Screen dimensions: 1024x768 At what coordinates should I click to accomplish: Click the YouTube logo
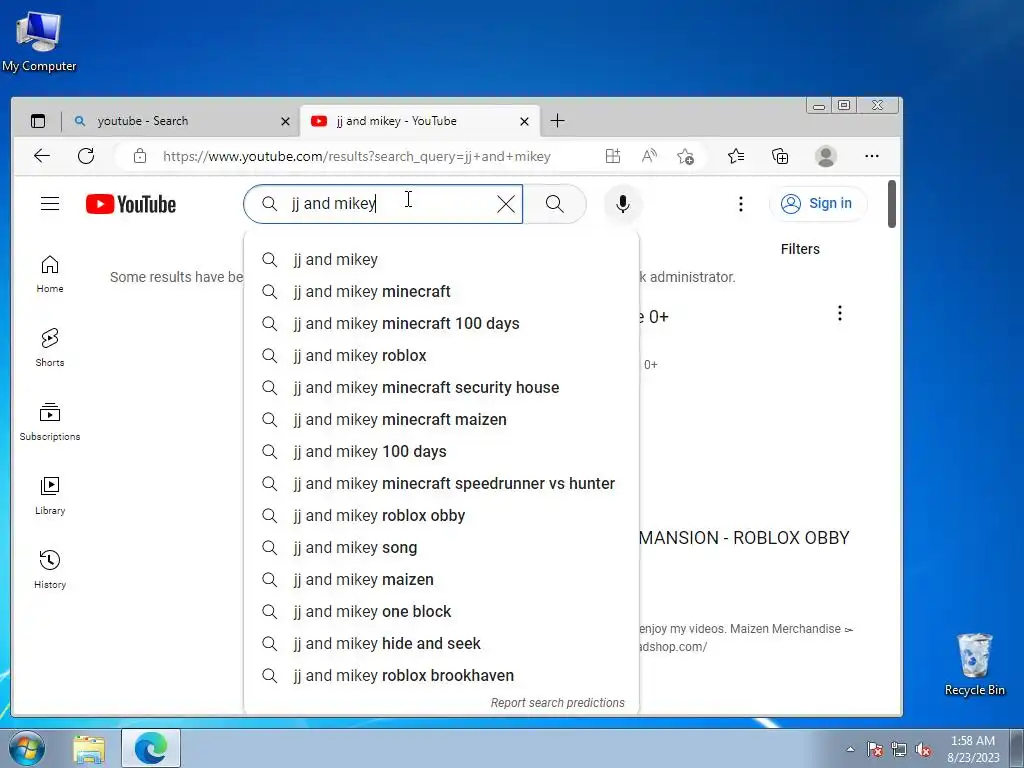(131, 204)
